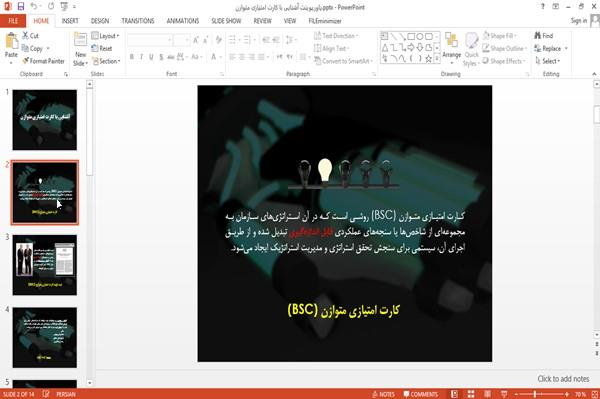The height and width of the screenshot is (399, 600).
Task: Click to add notes area
Action: [x=563, y=378]
